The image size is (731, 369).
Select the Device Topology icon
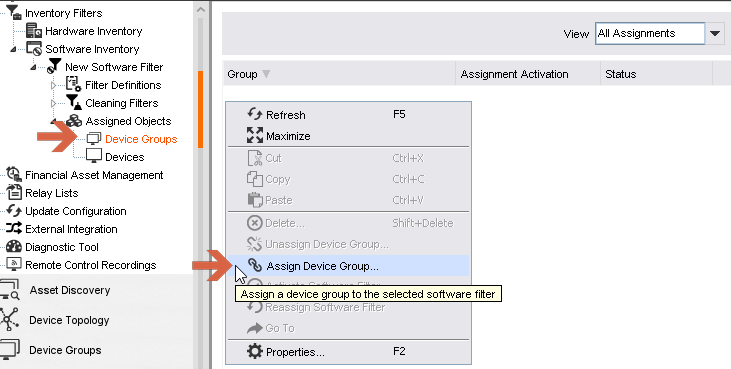point(9,320)
